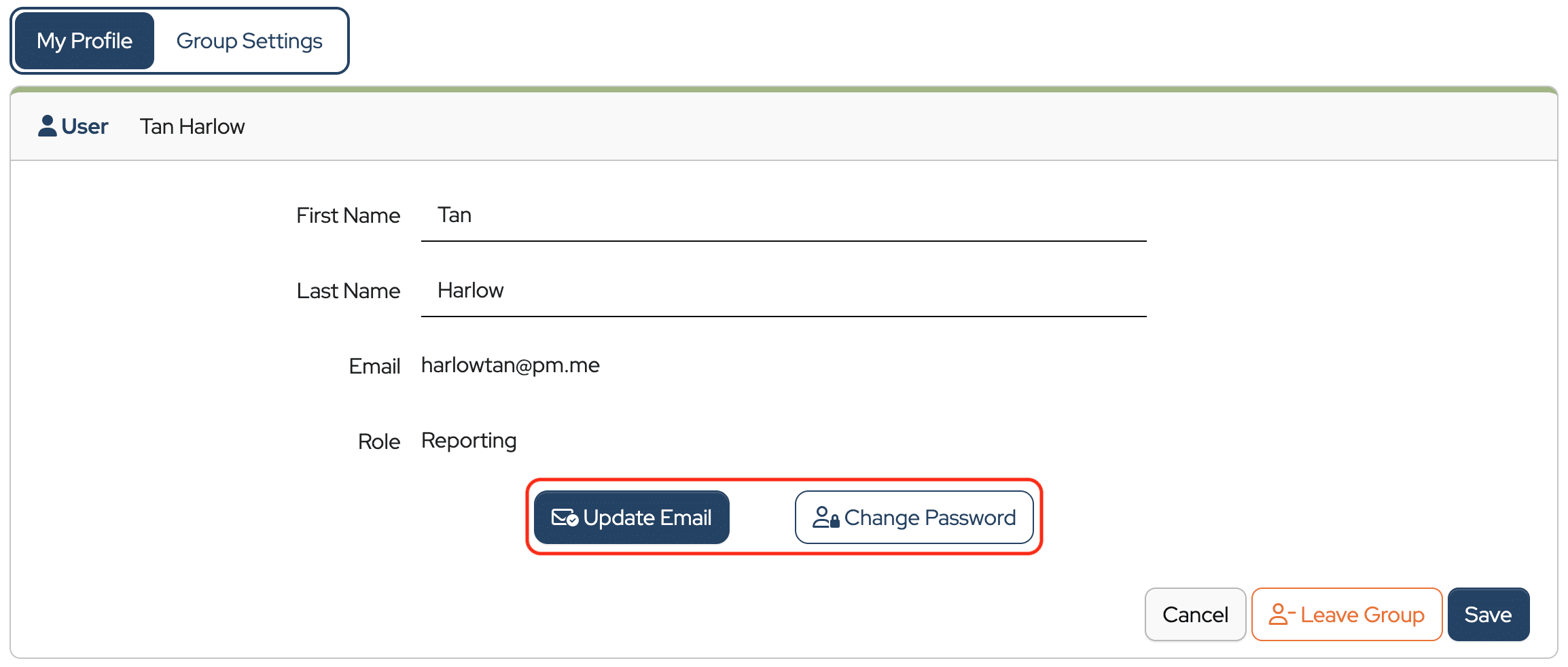Click the First Name label

tap(348, 215)
